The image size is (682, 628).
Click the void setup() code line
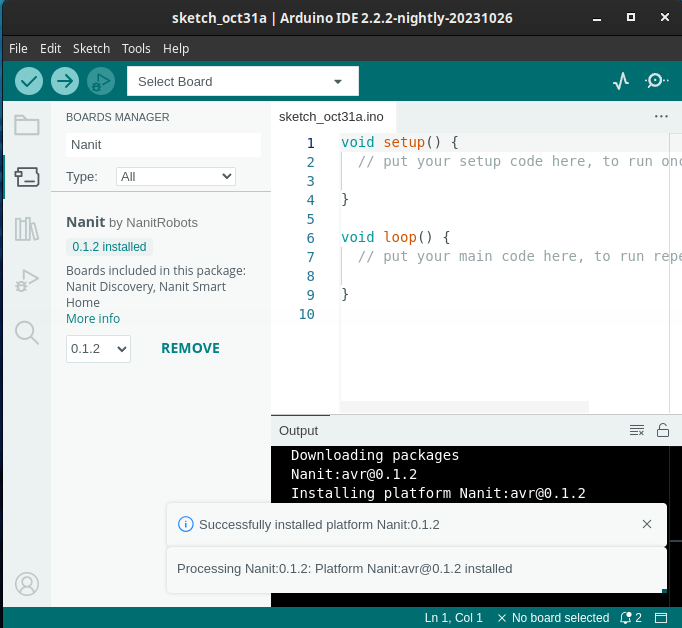pyautogui.click(x=399, y=143)
